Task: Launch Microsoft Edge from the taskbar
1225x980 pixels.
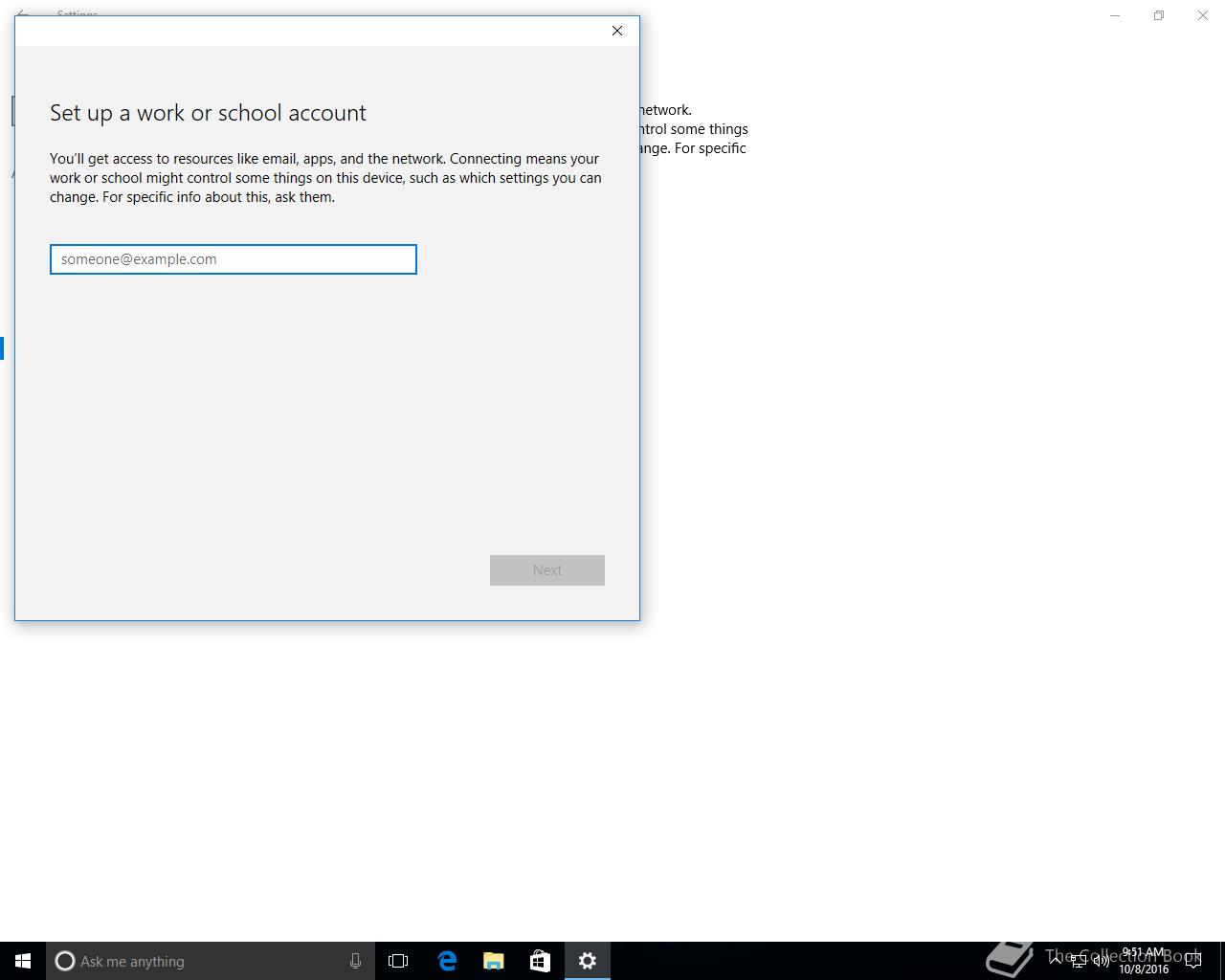Action: 447,961
